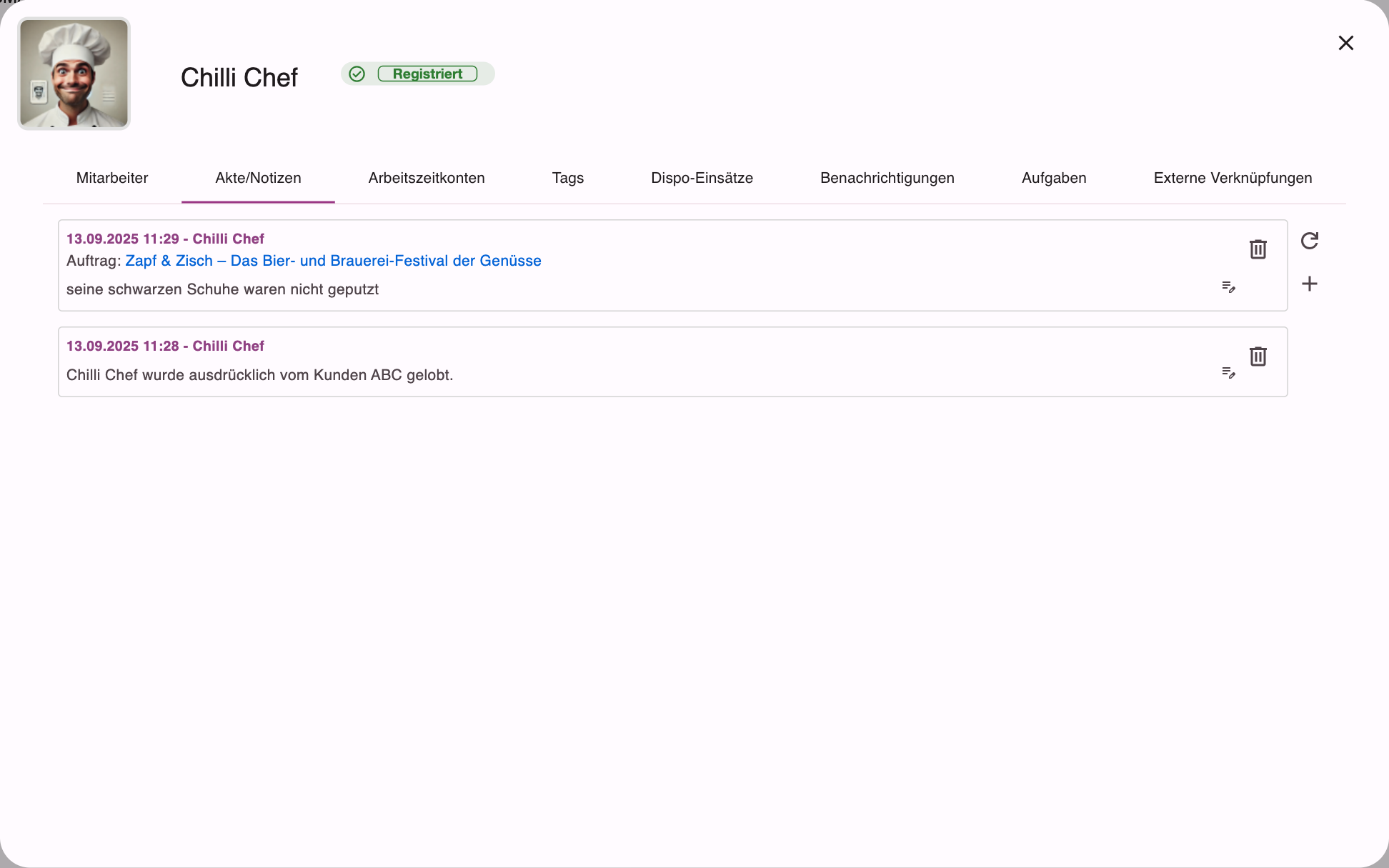Image resolution: width=1389 pixels, height=868 pixels.
Task: Delete the Kunden ABC gelobt note
Action: [x=1258, y=356]
